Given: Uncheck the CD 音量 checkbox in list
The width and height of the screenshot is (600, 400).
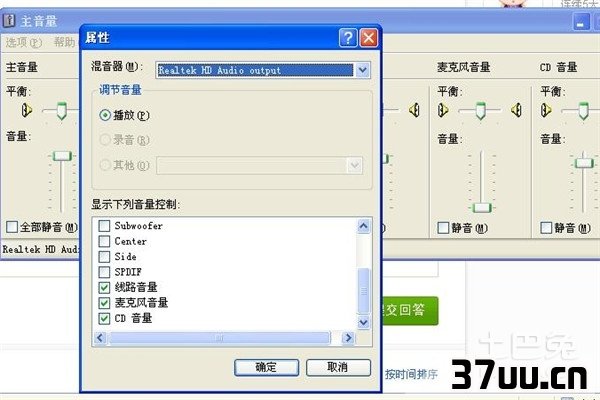Looking at the screenshot, I should pos(104,318).
